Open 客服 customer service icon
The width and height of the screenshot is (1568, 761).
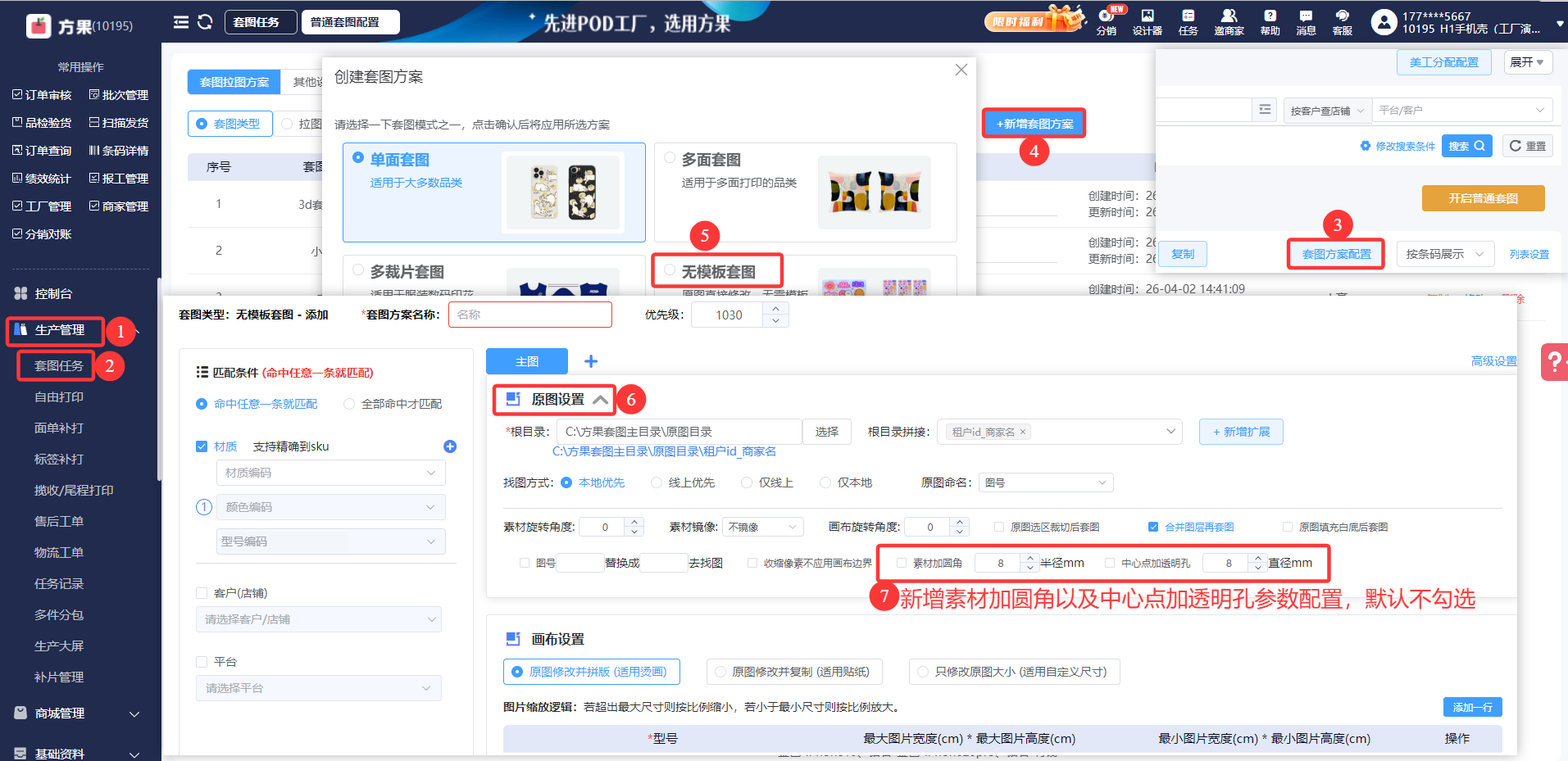click(x=1342, y=22)
